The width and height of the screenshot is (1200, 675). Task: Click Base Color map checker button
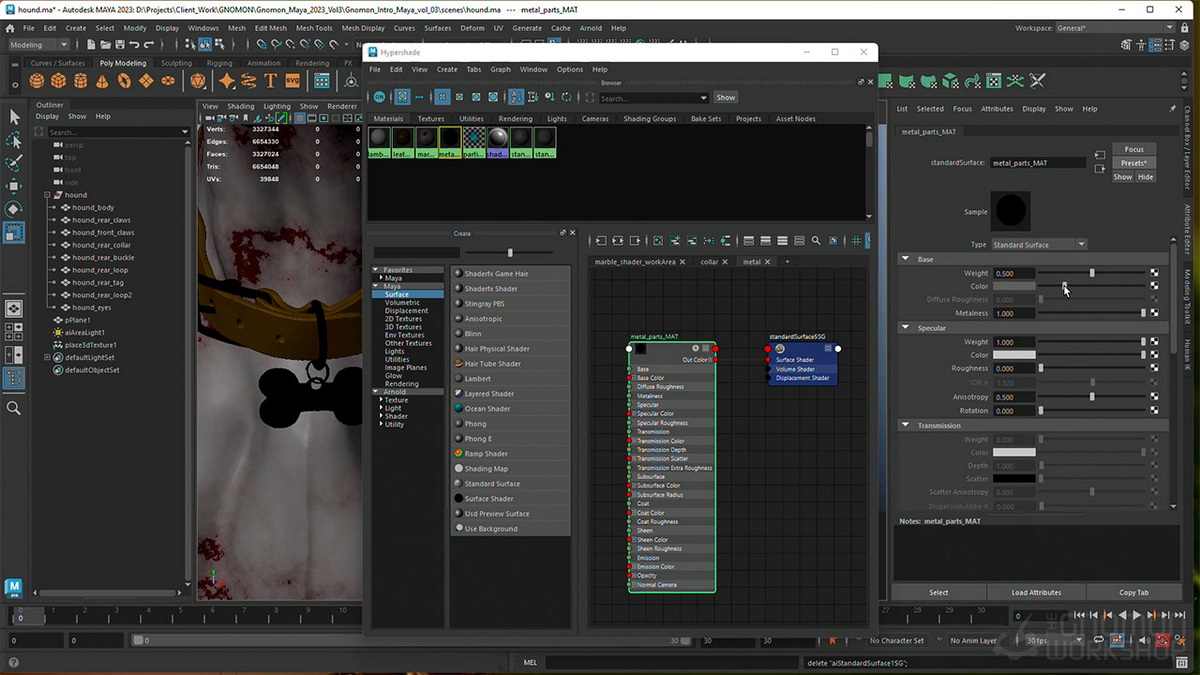pos(1154,286)
